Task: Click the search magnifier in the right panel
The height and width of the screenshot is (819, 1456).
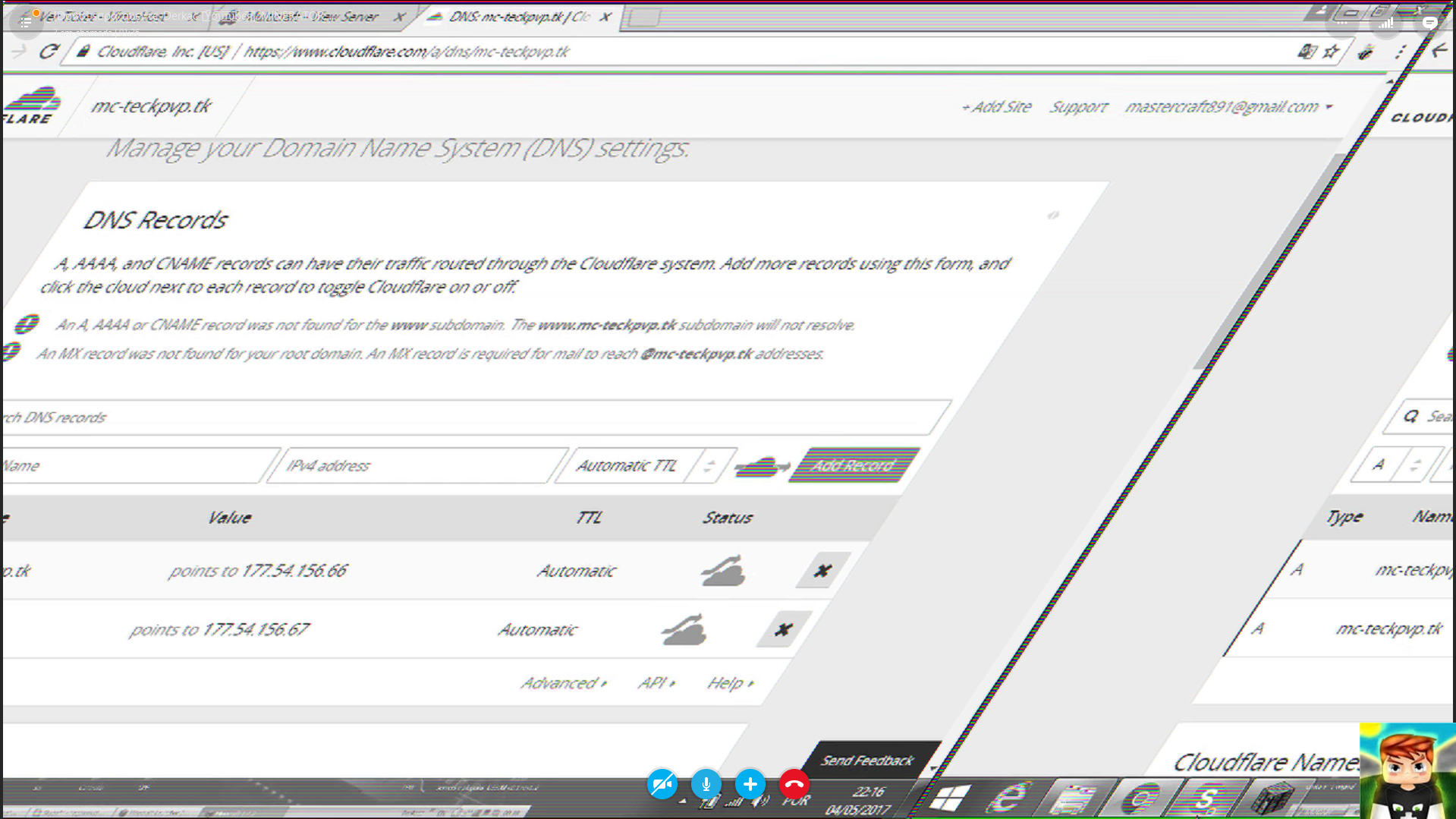Action: coord(1410,416)
